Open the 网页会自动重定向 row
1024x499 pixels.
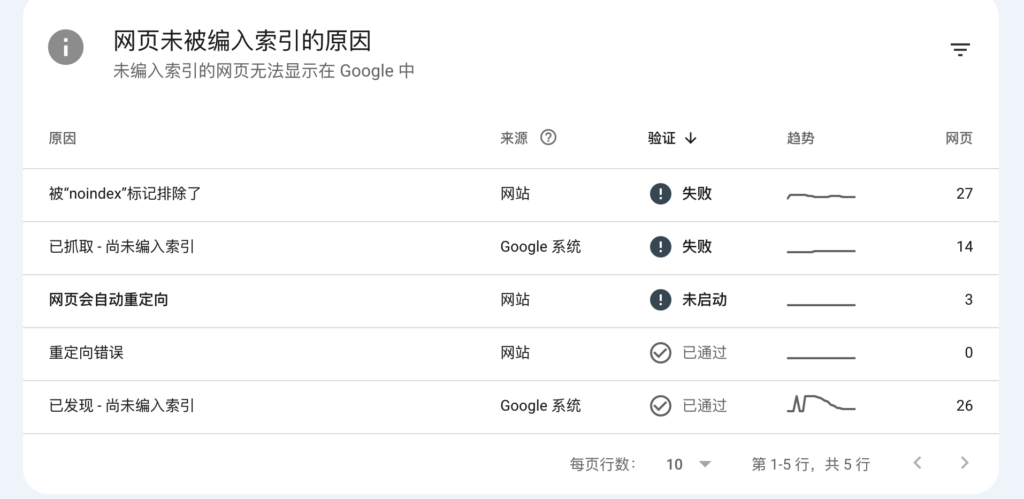click(511, 300)
